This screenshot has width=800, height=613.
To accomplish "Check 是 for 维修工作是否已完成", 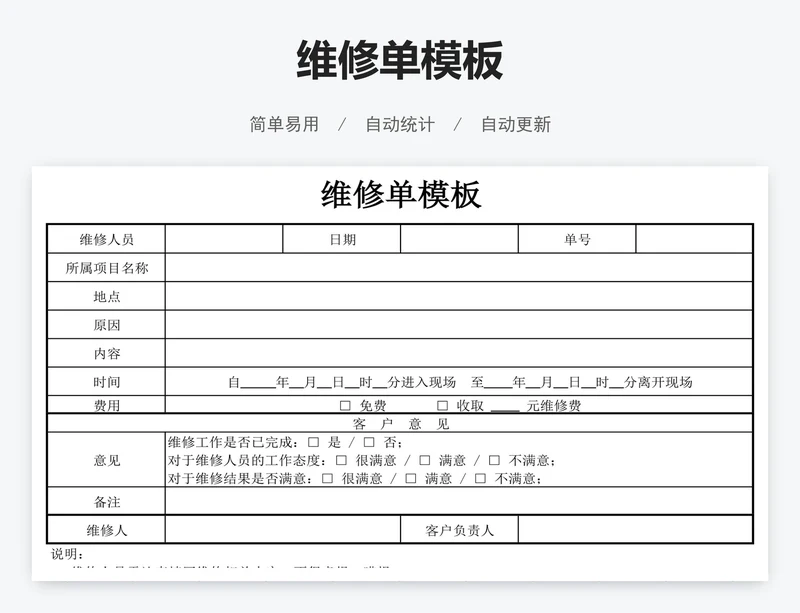I will [x=313, y=443].
